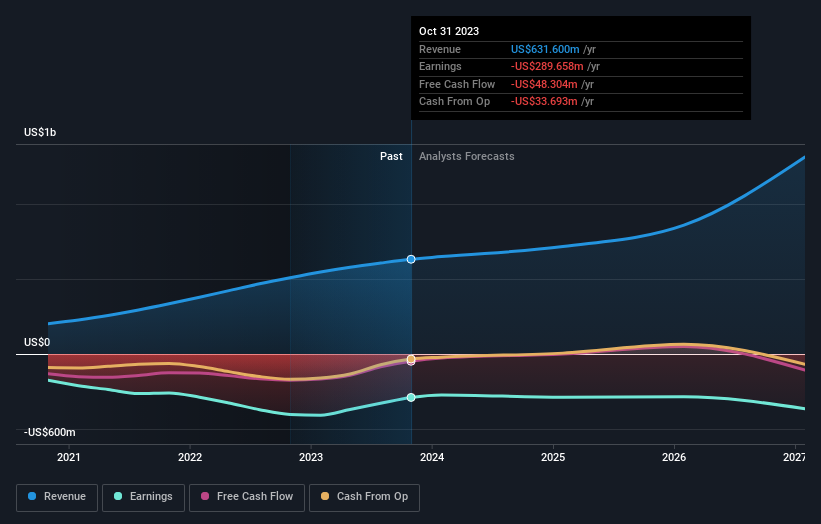Image resolution: width=821 pixels, height=524 pixels.
Task: Select the earnings data point on teal line
Action: pyautogui.click(x=411, y=397)
